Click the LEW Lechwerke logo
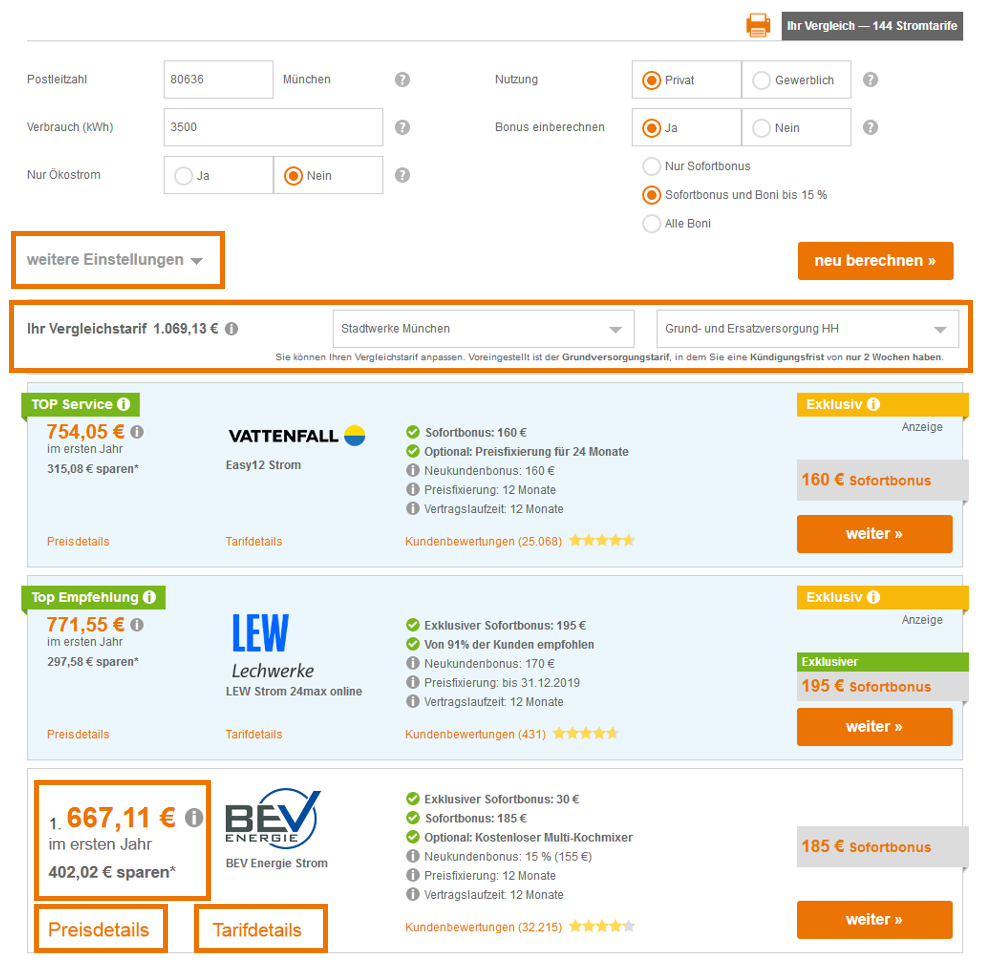Screen dimensions: 990x963 pyautogui.click(x=273, y=646)
